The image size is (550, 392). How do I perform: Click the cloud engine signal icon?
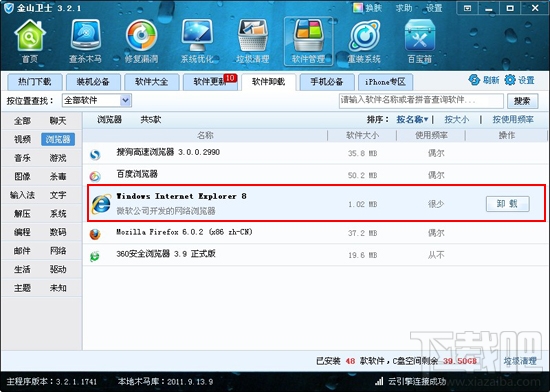pyautogui.click(x=379, y=381)
